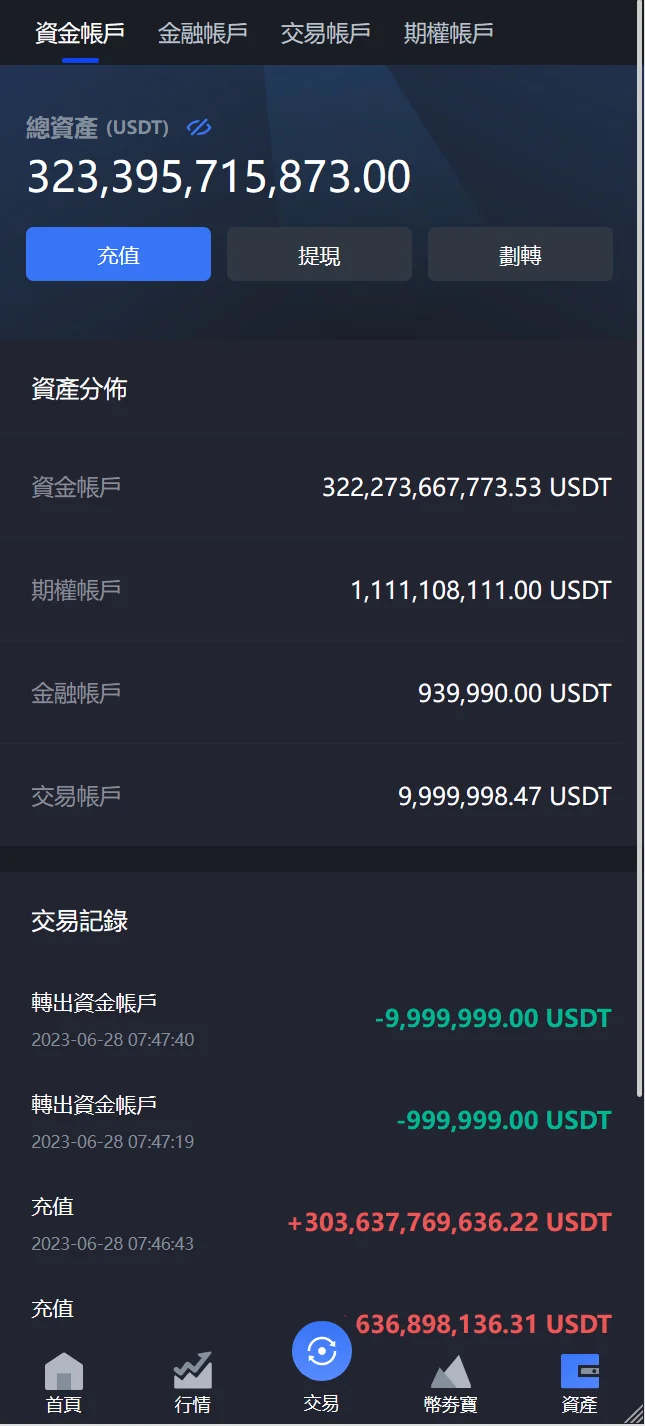Click the 劃轉 transfer button

coord(520,255)
